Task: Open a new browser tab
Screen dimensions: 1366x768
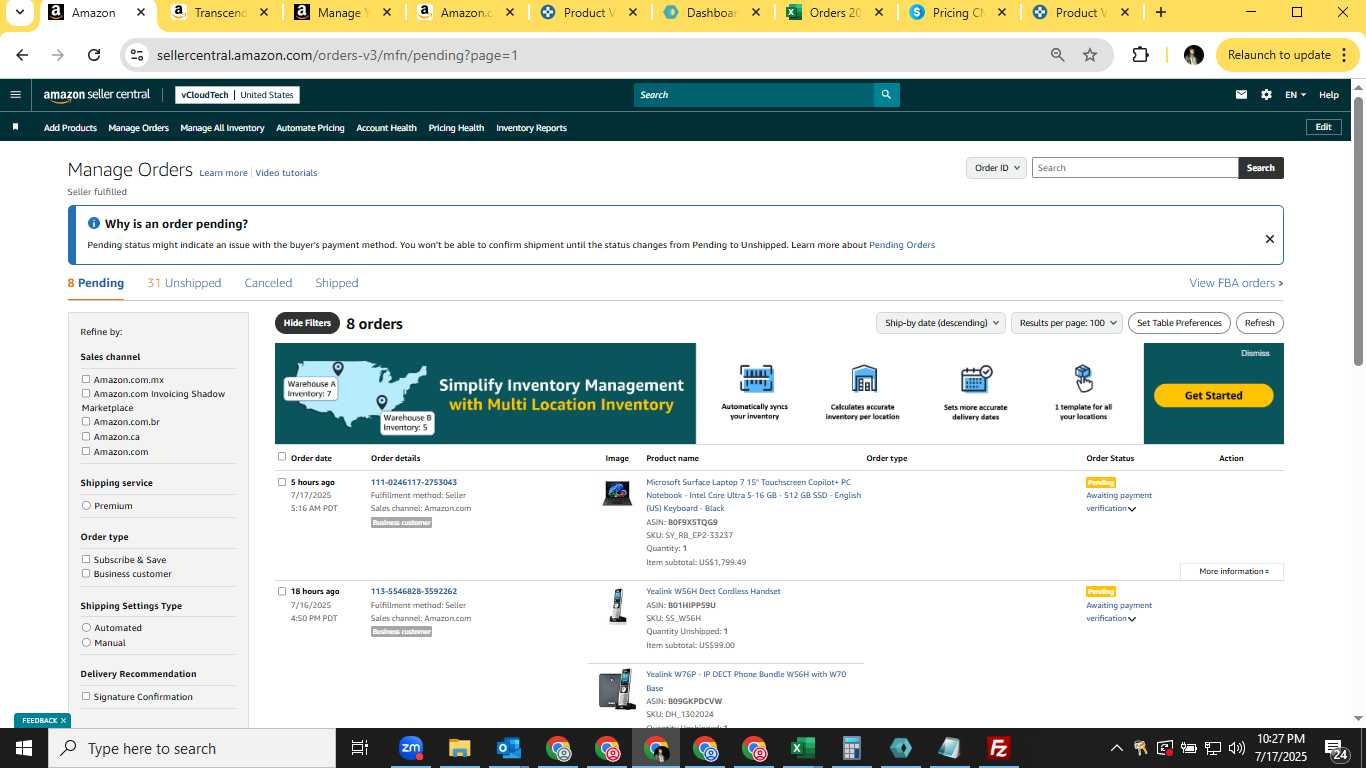Action: 1160,13
